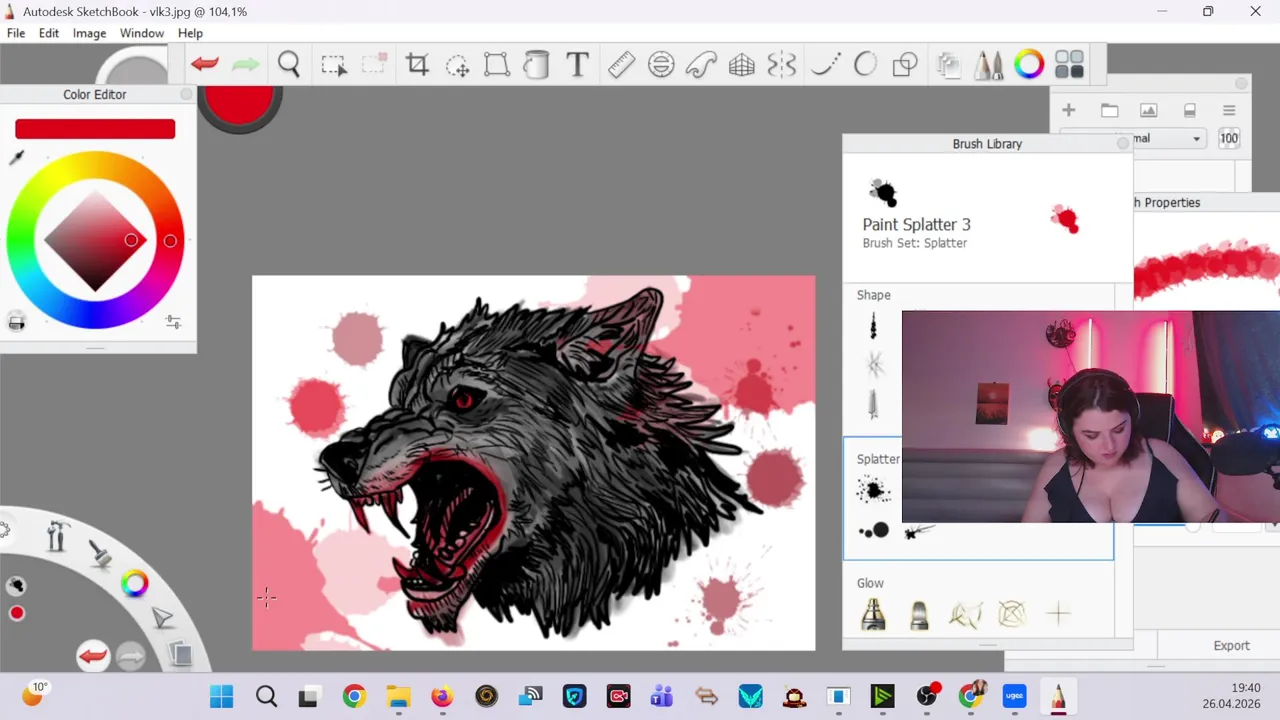Viewport: 1280px width, 720px height.
Task: Open the Windows Start menu
Action: click(x=222, y=696)
